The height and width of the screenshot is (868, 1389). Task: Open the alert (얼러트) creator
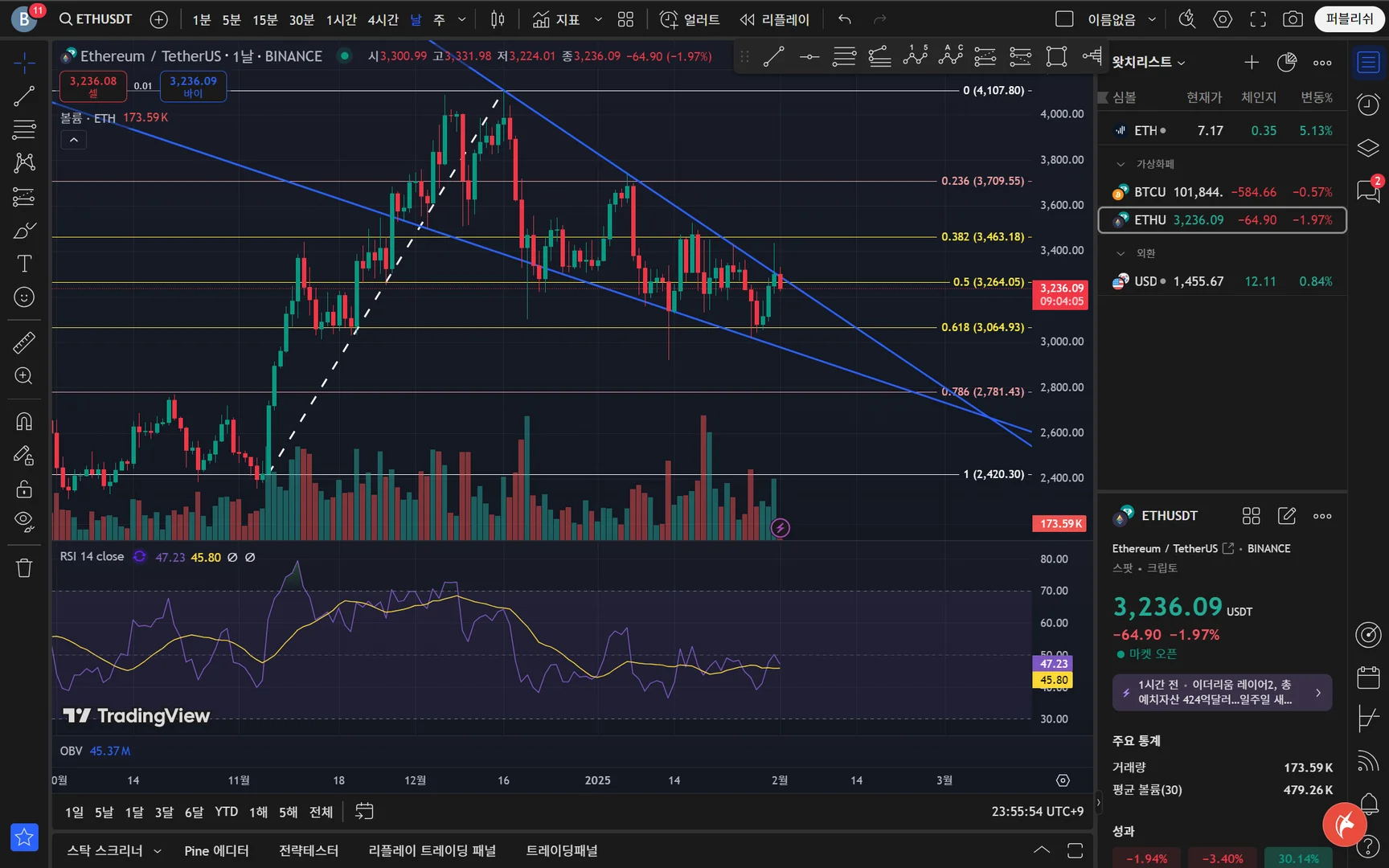click(690, 19)
